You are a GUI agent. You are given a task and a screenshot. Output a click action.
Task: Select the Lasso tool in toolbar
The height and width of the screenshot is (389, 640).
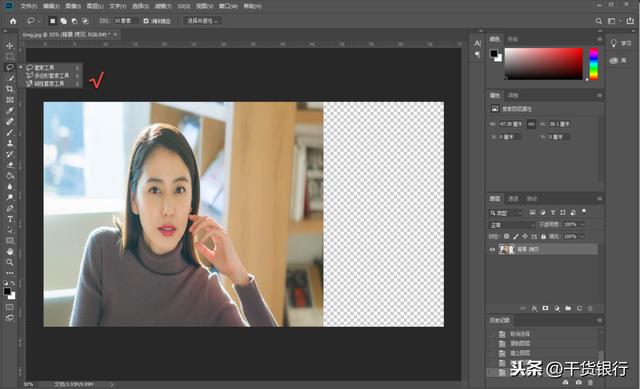point(10,67)
